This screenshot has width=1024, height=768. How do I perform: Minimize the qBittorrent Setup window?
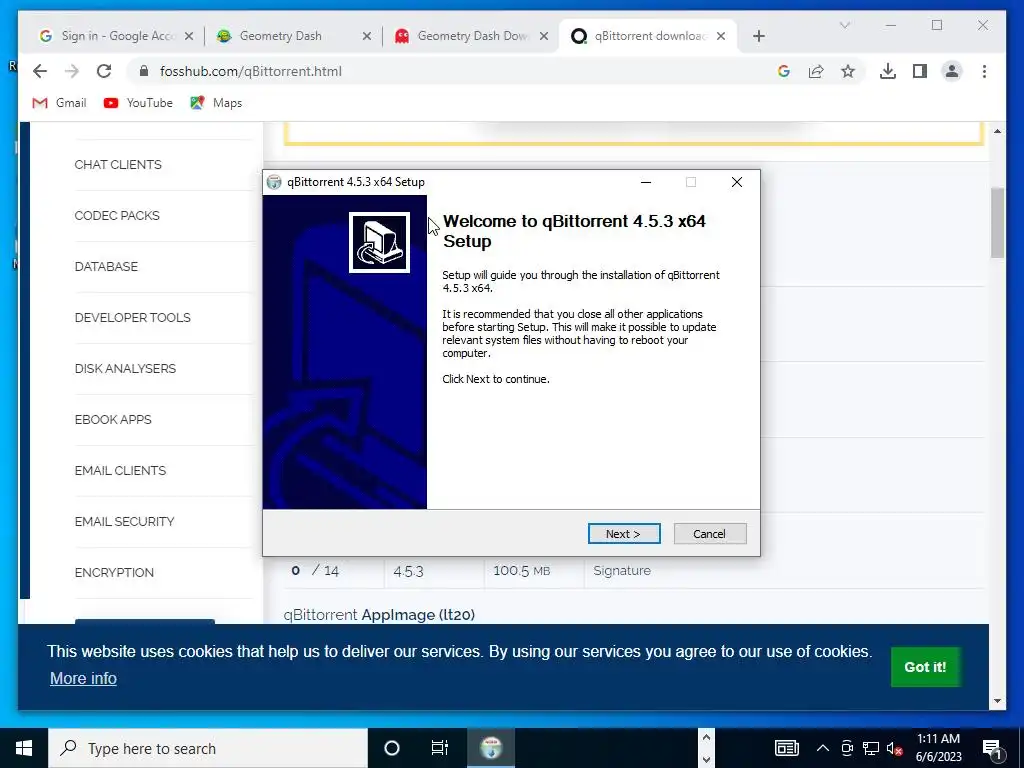[646, 182]
